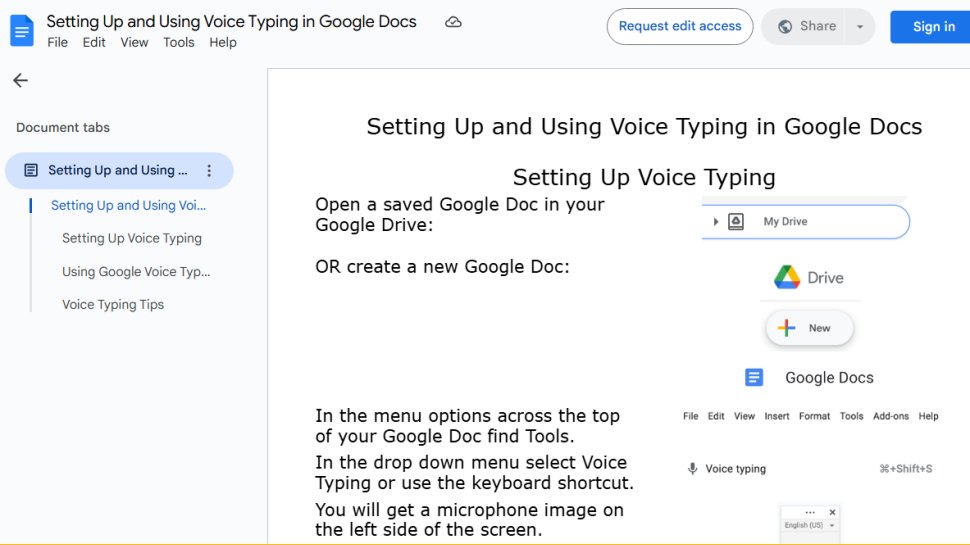Open the three-dot options for the document tab
The width and height of the screenshot is (970, 545).
pos(209,171)
